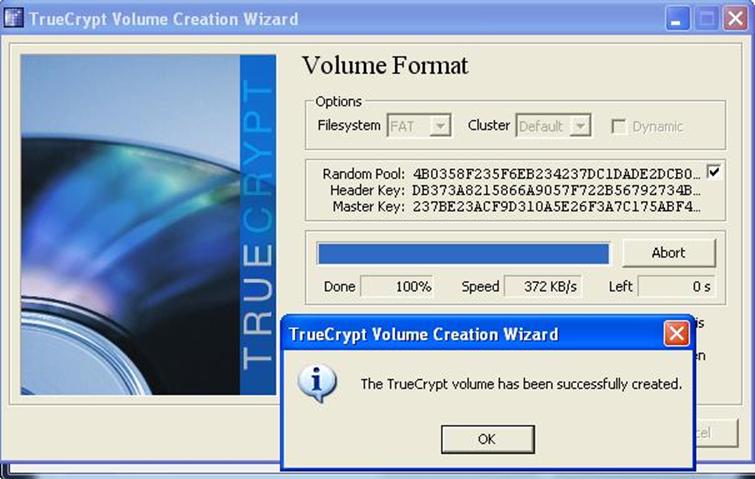This screenshot has width=755, height=479.
Task: Enable the Dynamic checkbox
Action: point(618,126)
